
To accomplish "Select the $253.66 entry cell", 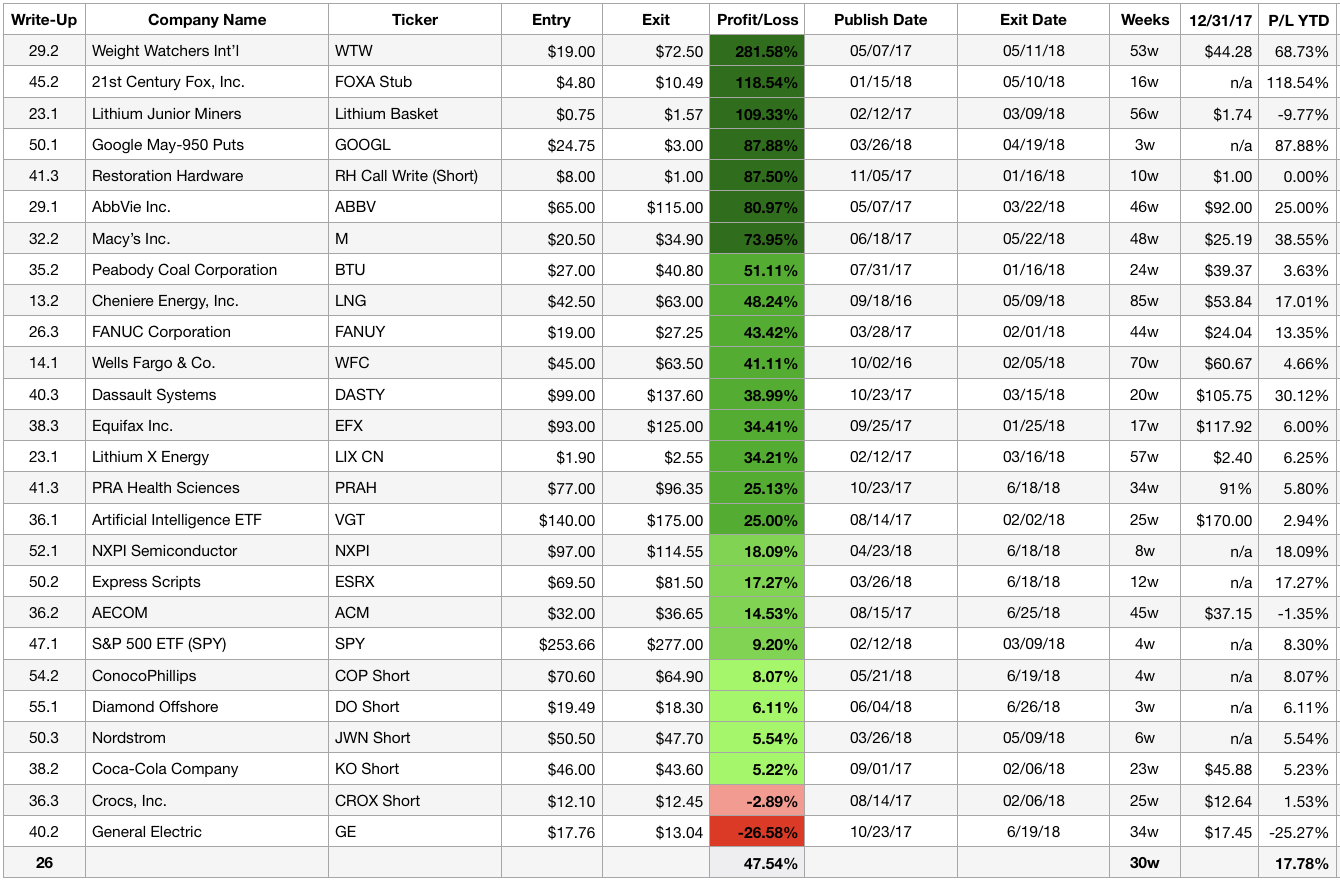I will click(x=552, y=645).
